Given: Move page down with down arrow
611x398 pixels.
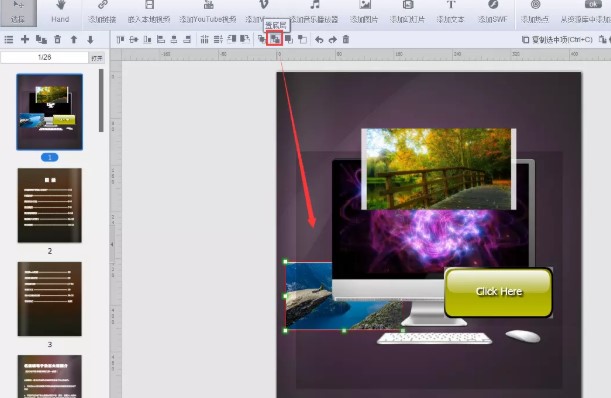Looking at the screenshot, I should (90, 39).
